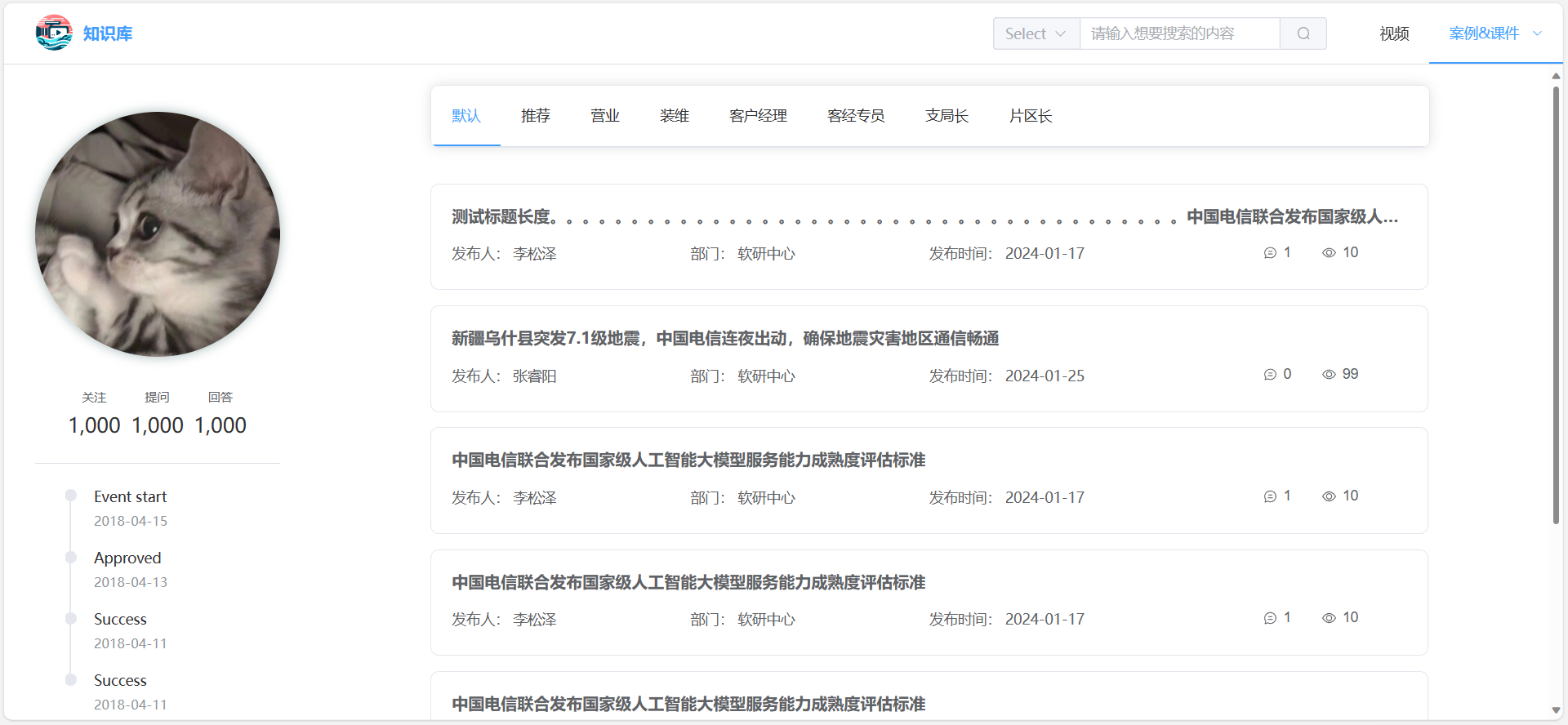Click the cat profile avatar
The width and height of the screenshot is (1568, 725).
pos(158,234)
